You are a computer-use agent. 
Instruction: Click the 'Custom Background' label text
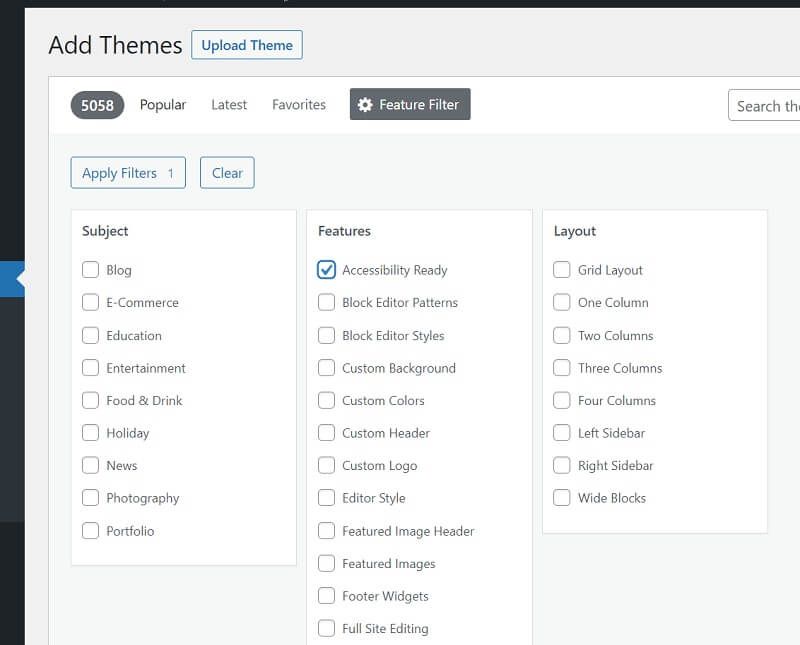click(399, 368)
